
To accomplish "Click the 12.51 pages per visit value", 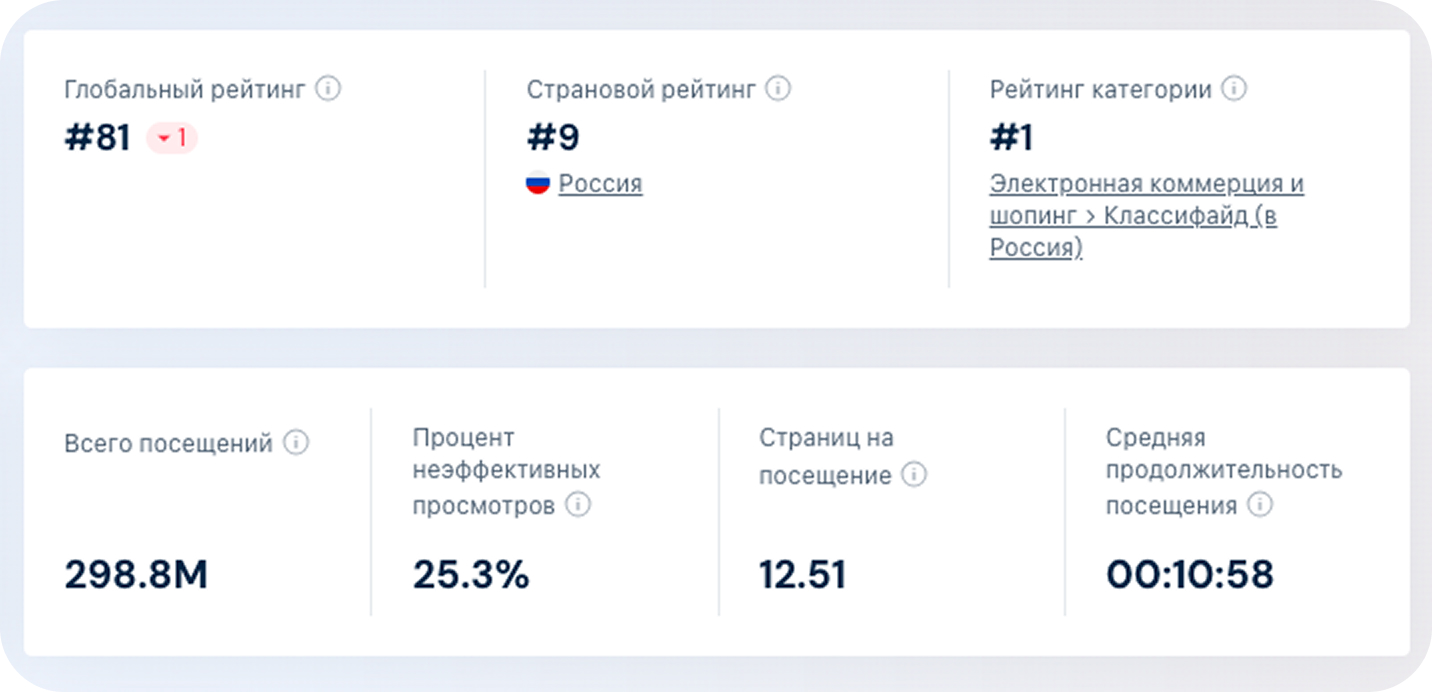I will click(802, 575).
